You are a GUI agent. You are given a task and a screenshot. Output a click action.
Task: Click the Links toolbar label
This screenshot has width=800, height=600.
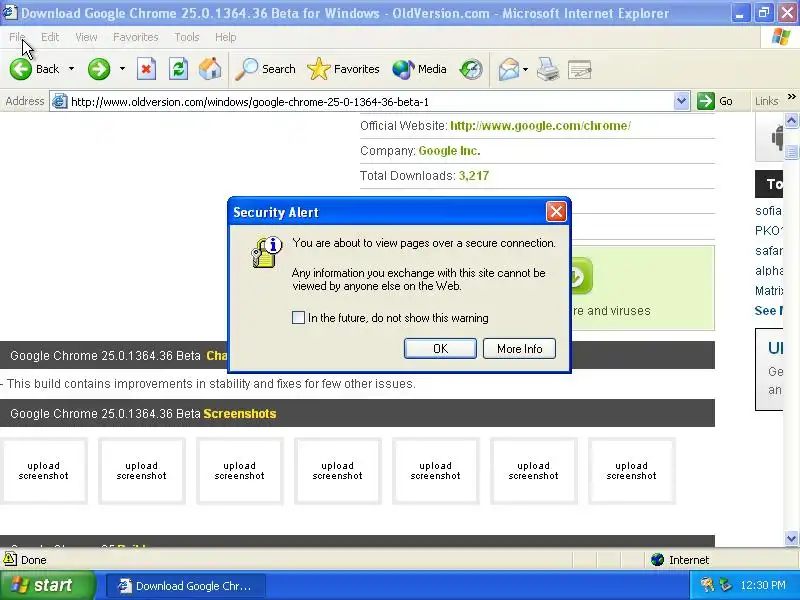(766, 101)
